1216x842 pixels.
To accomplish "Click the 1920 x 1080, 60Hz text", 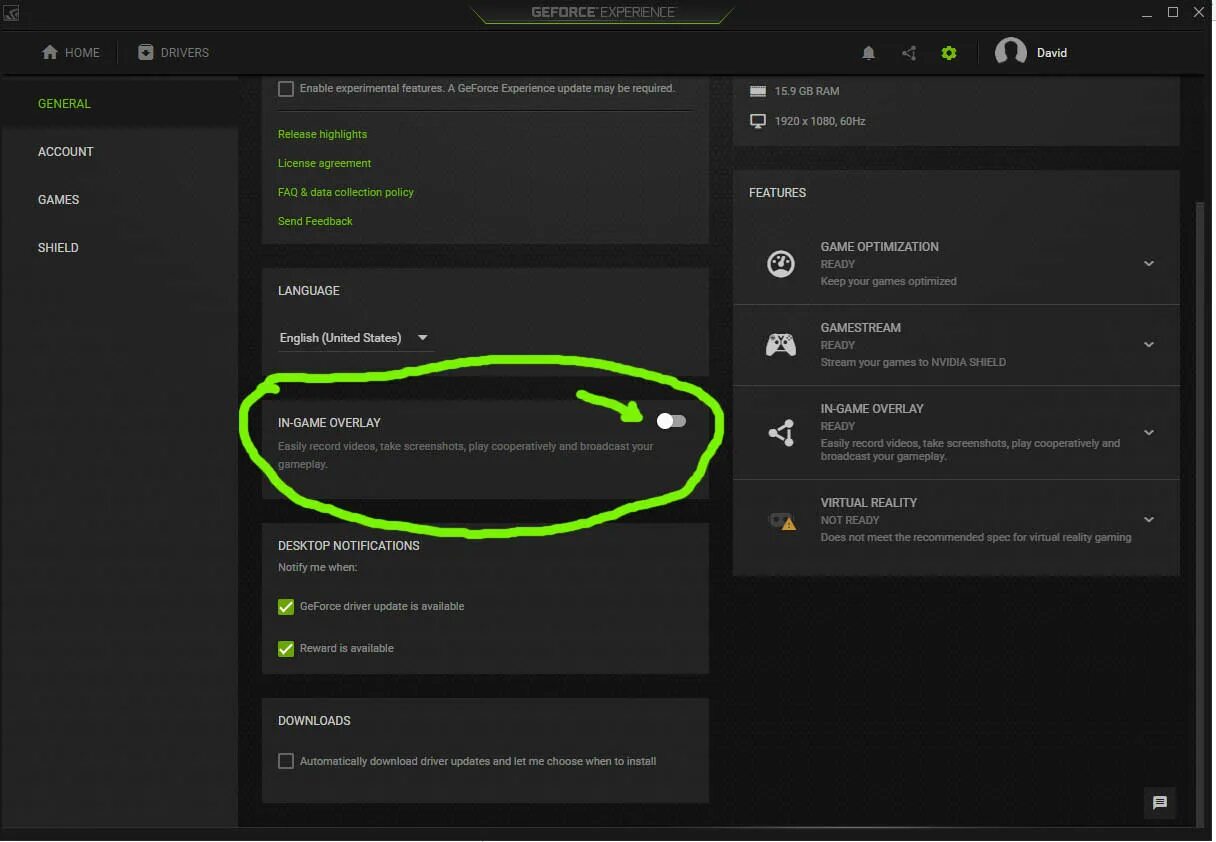I will [x=820, y=121].
